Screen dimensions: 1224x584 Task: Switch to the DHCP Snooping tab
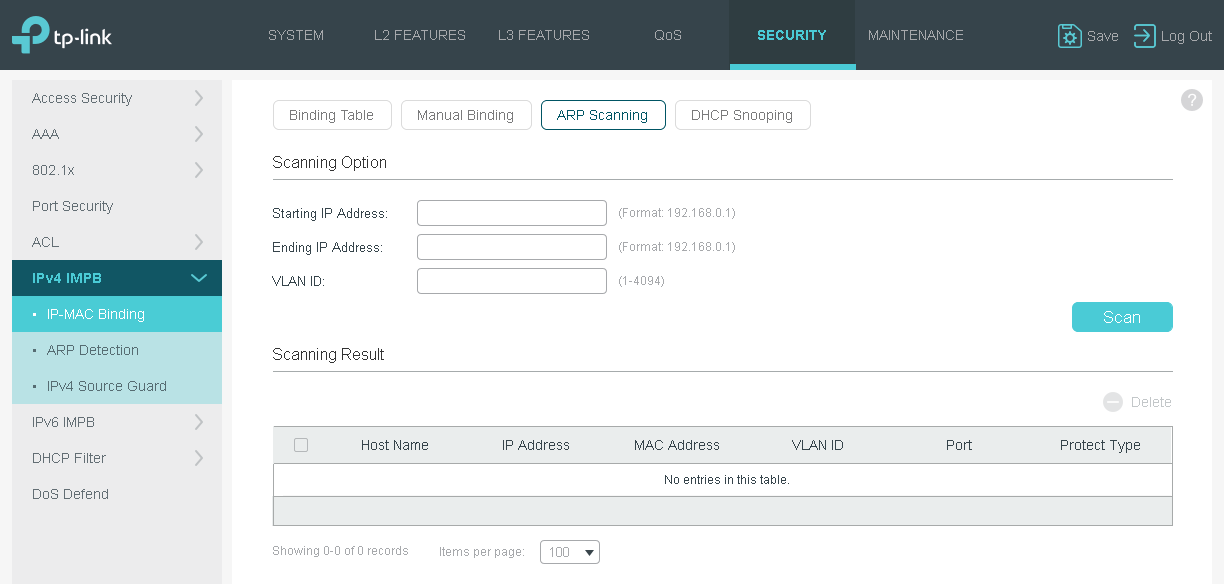point(742,115)
